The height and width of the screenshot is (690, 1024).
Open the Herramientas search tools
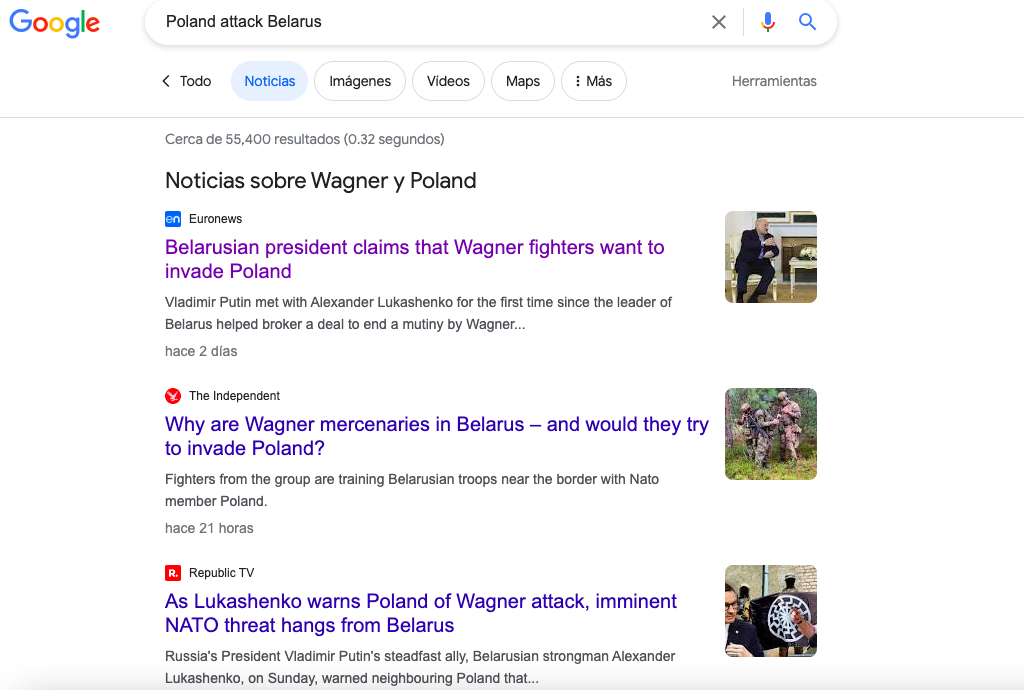click(774, 81)
